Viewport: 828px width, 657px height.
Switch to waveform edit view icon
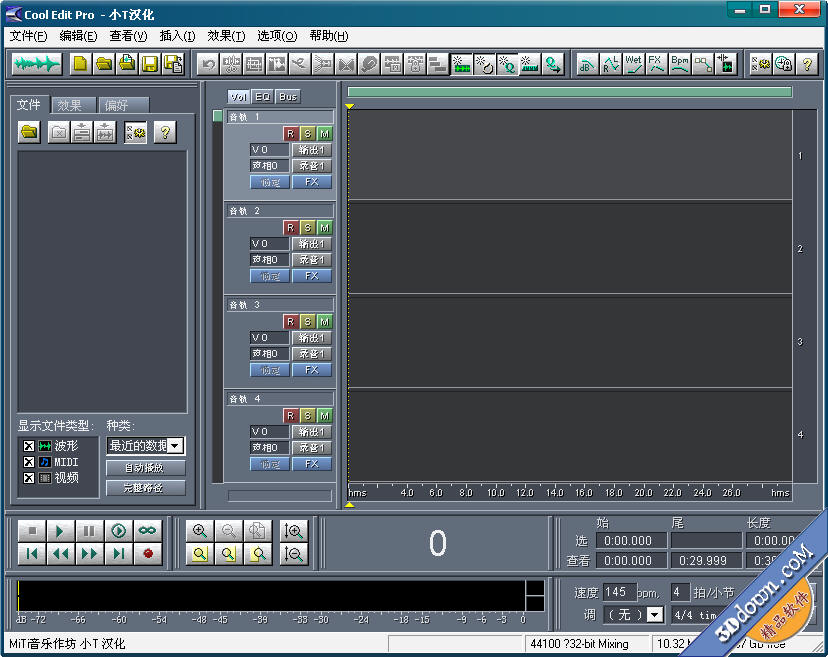click(36, 64)
